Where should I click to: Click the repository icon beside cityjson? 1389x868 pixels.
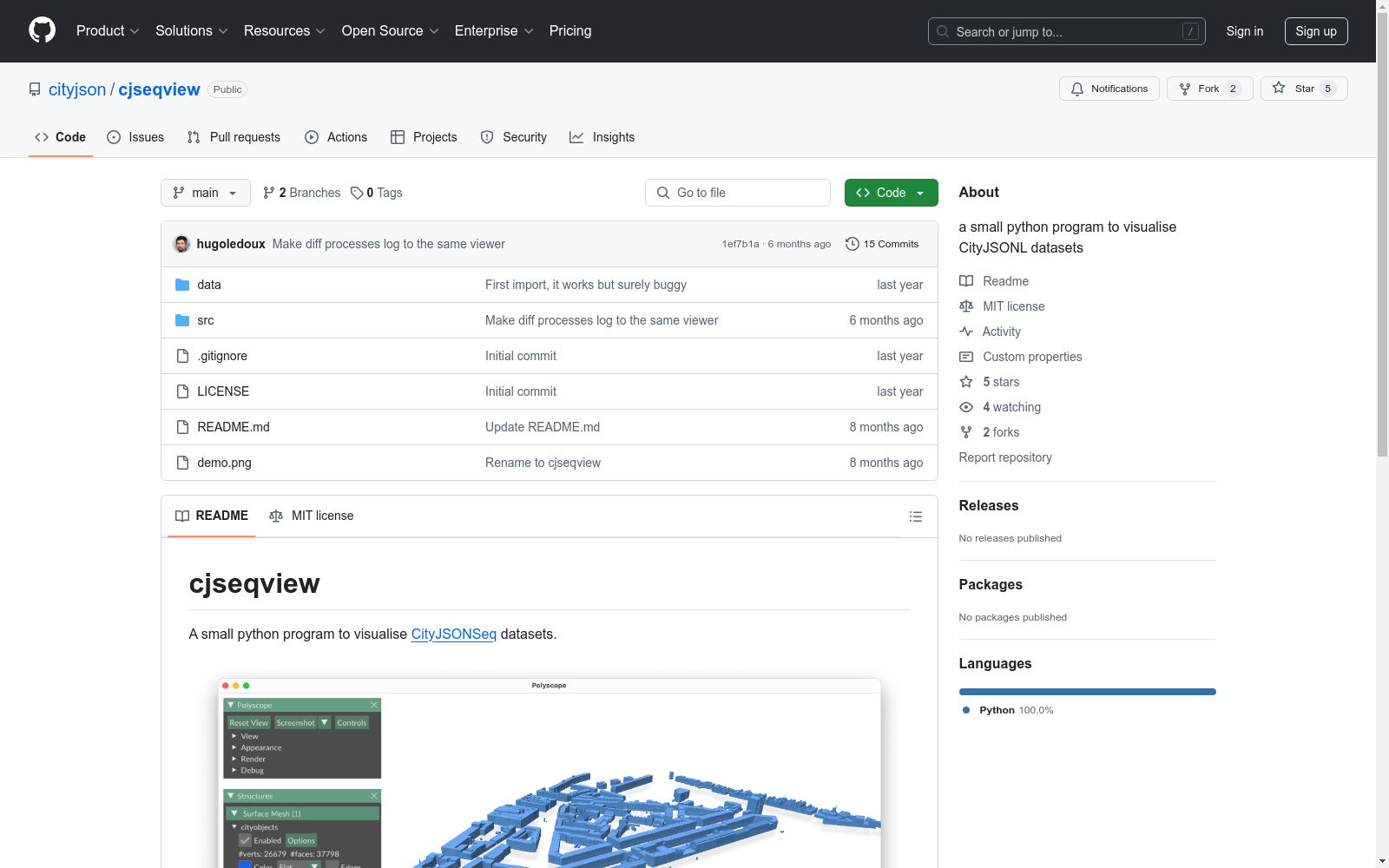(35, 89)
